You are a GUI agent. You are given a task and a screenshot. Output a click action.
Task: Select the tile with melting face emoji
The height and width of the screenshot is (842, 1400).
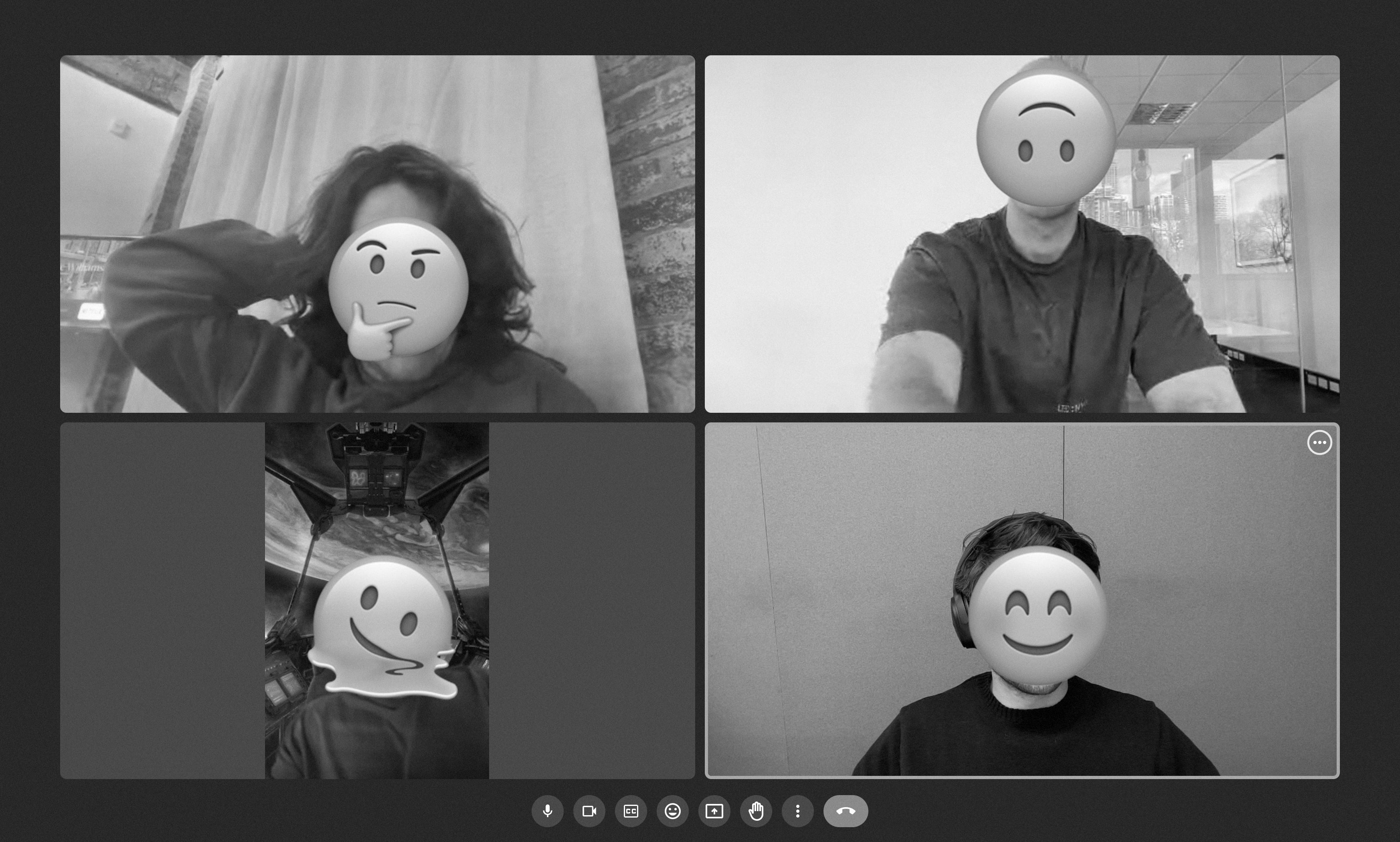pos(377,600)
